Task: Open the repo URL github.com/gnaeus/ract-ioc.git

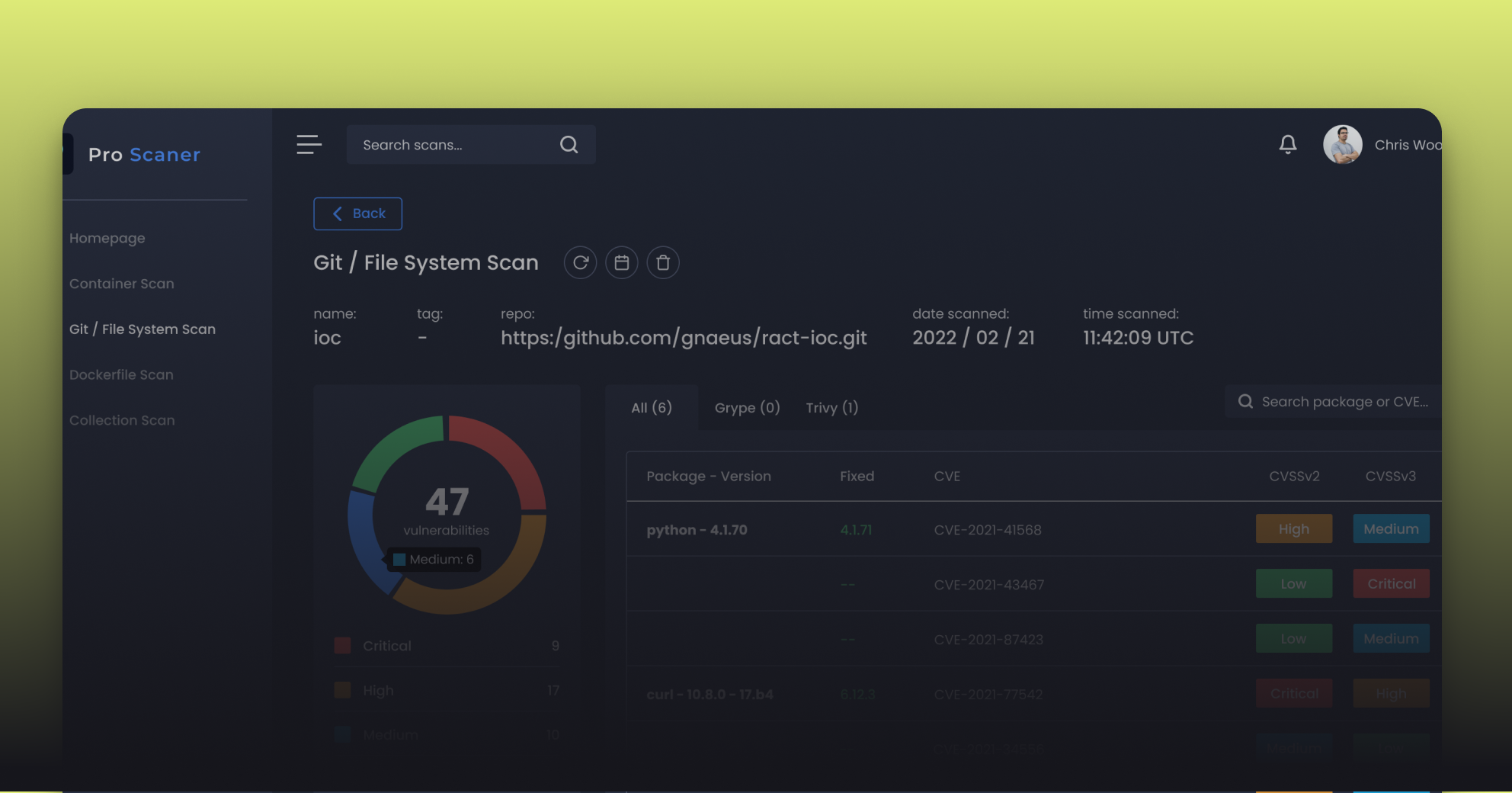Action: tap(684, 338)
